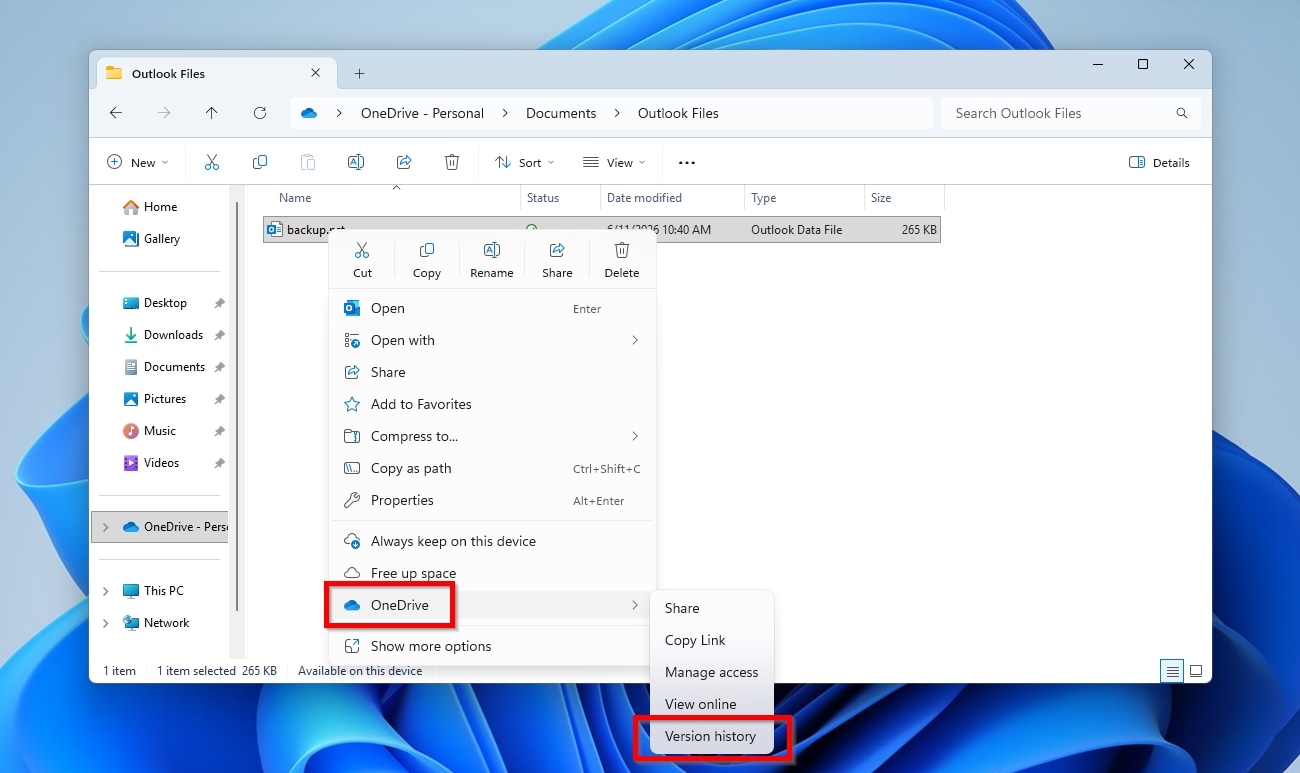
Task: Click toolbar Rename icon
Action: coord(356,162)
